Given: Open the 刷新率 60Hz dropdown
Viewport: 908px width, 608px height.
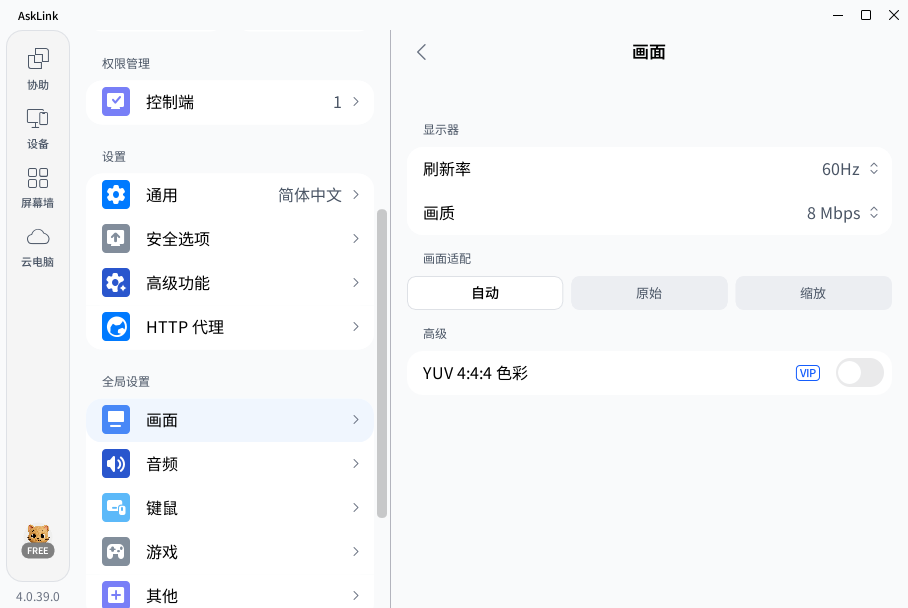Looking at the screenshot, I should (850, 169).
